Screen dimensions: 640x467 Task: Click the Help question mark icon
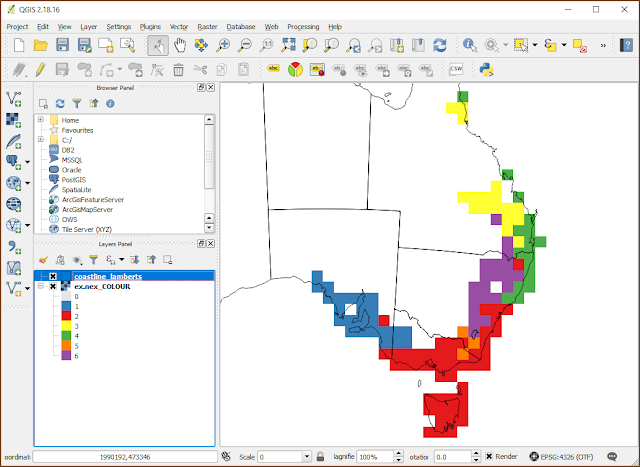[626, 45]
